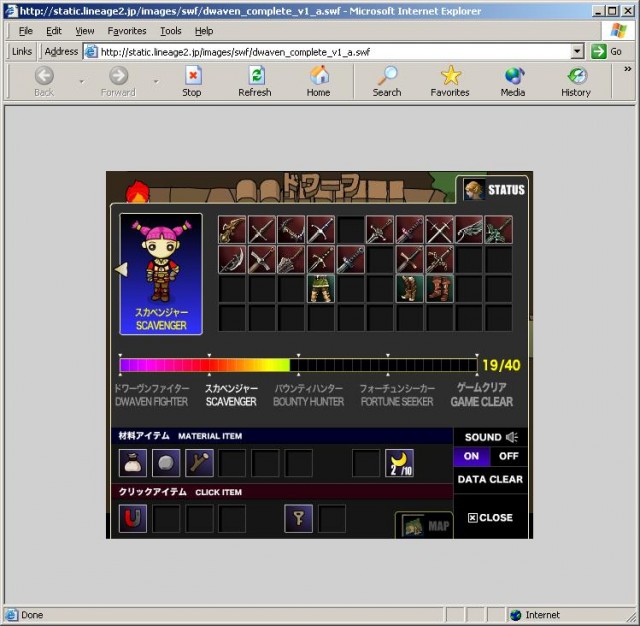Click the 19/40 progress counter

(502, 365)
